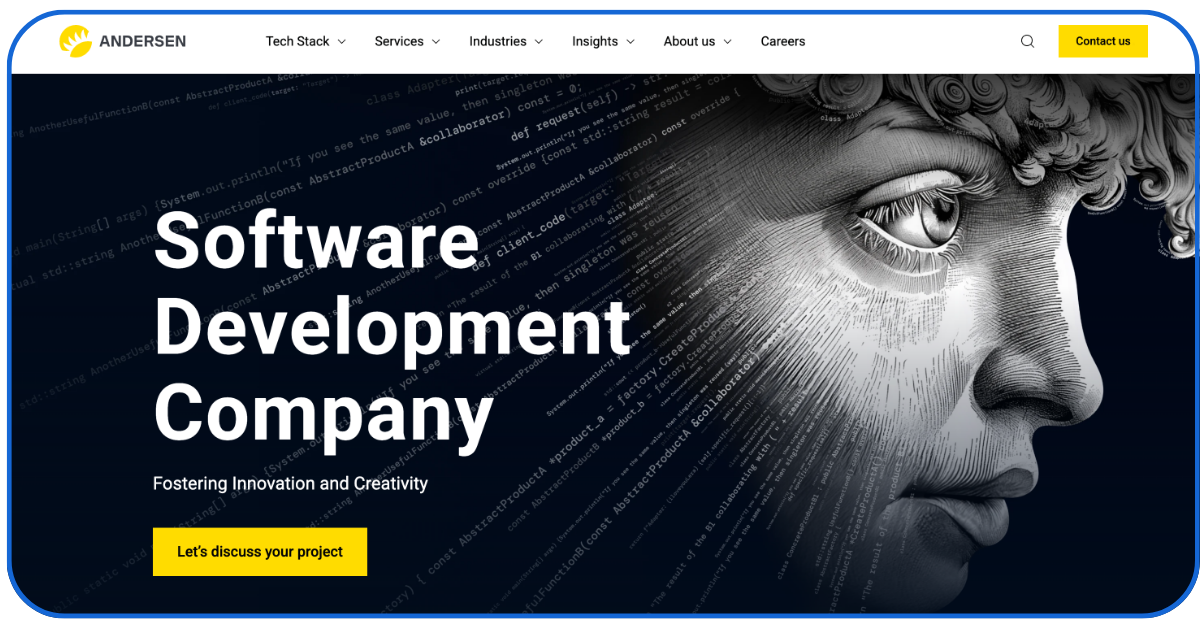
Task: Open the search magnifier icon
Action: [x=1027, y=41]
